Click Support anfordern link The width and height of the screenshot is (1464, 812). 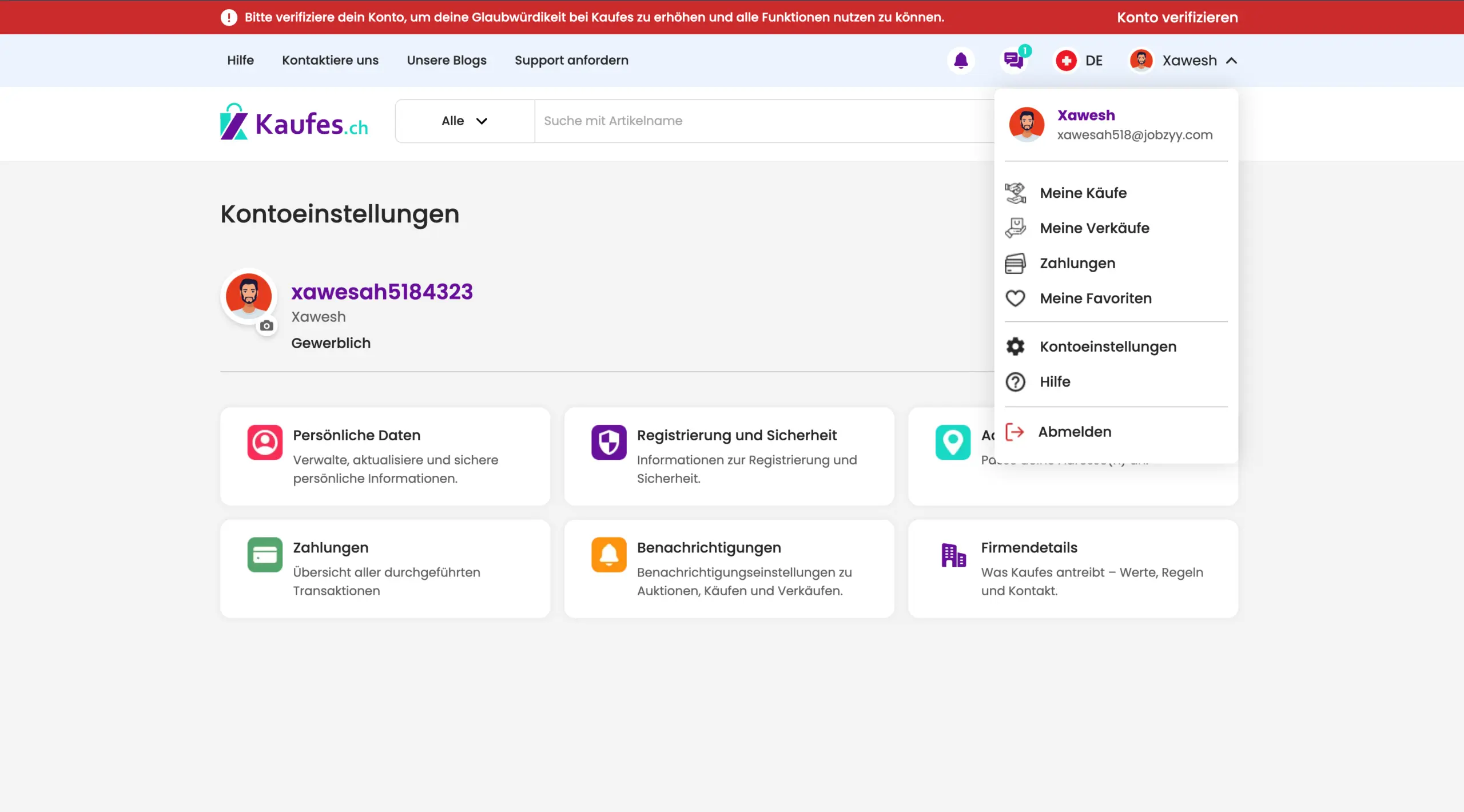(571, 60)
